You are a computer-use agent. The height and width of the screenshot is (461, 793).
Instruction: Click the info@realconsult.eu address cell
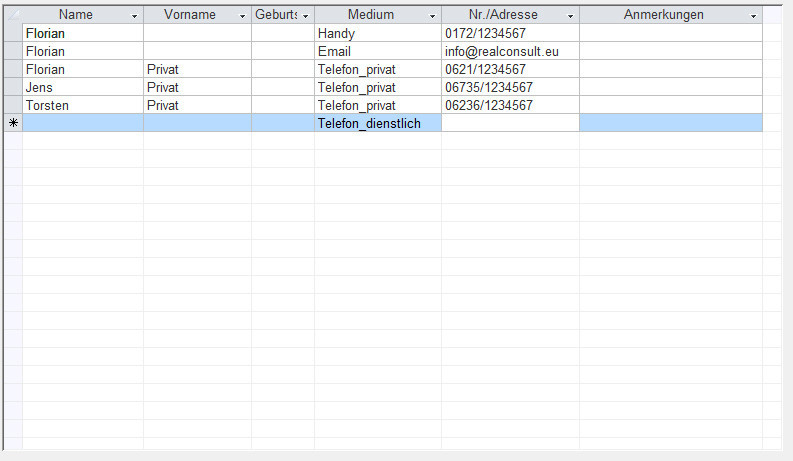[x=511, y=51]
